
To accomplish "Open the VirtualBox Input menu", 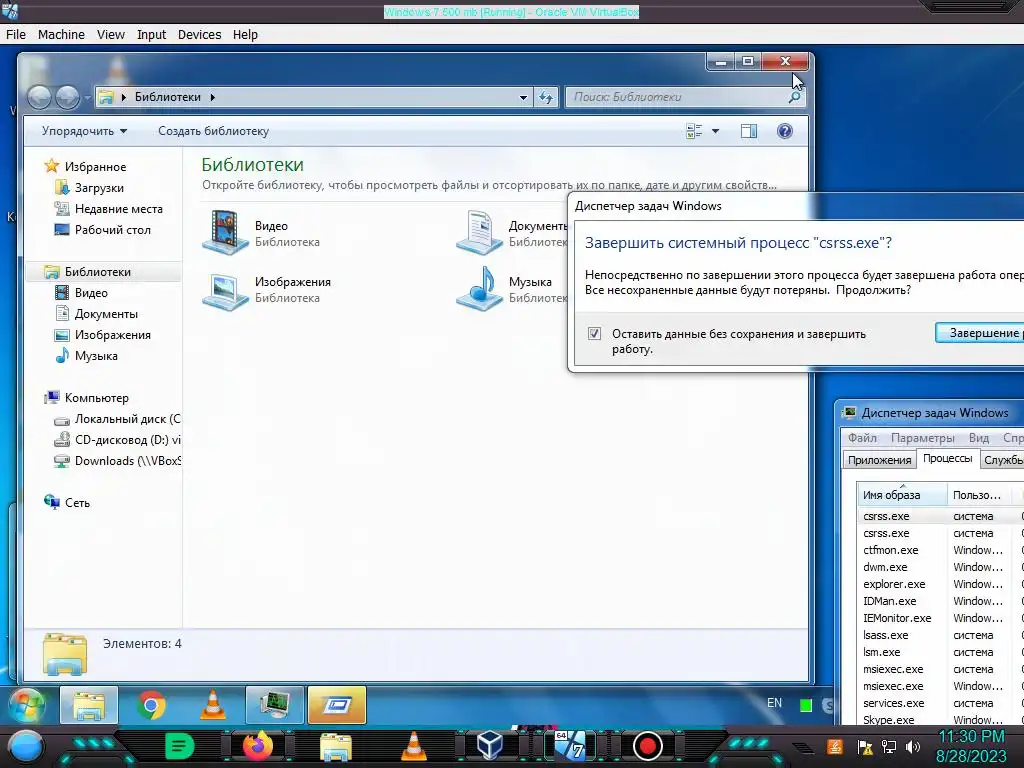I will (152, 35).
